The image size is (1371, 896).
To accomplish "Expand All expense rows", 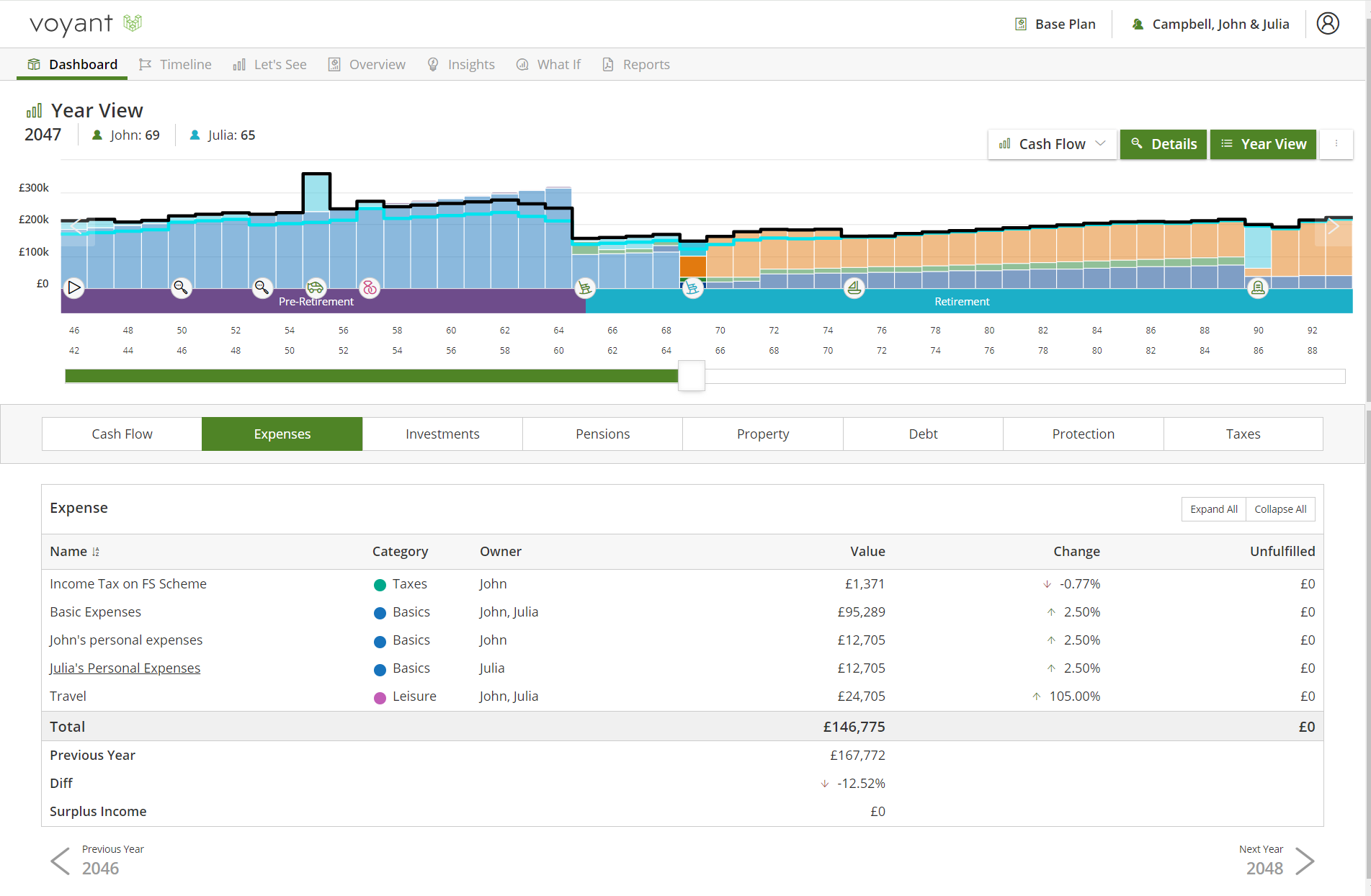I will [1213, 509].
